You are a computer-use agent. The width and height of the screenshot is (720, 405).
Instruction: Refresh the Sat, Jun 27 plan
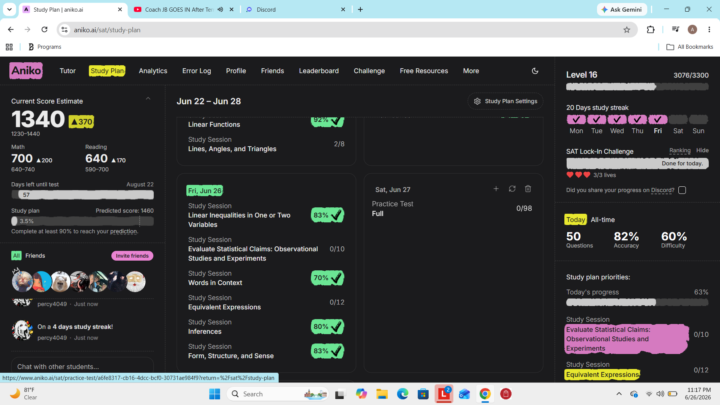[x=512, y=189]
